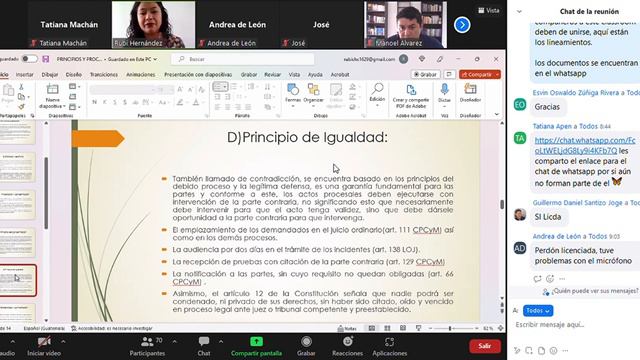Switch to Slide Sorter view
Screen dimensions: 640x360
pos(387,328)
